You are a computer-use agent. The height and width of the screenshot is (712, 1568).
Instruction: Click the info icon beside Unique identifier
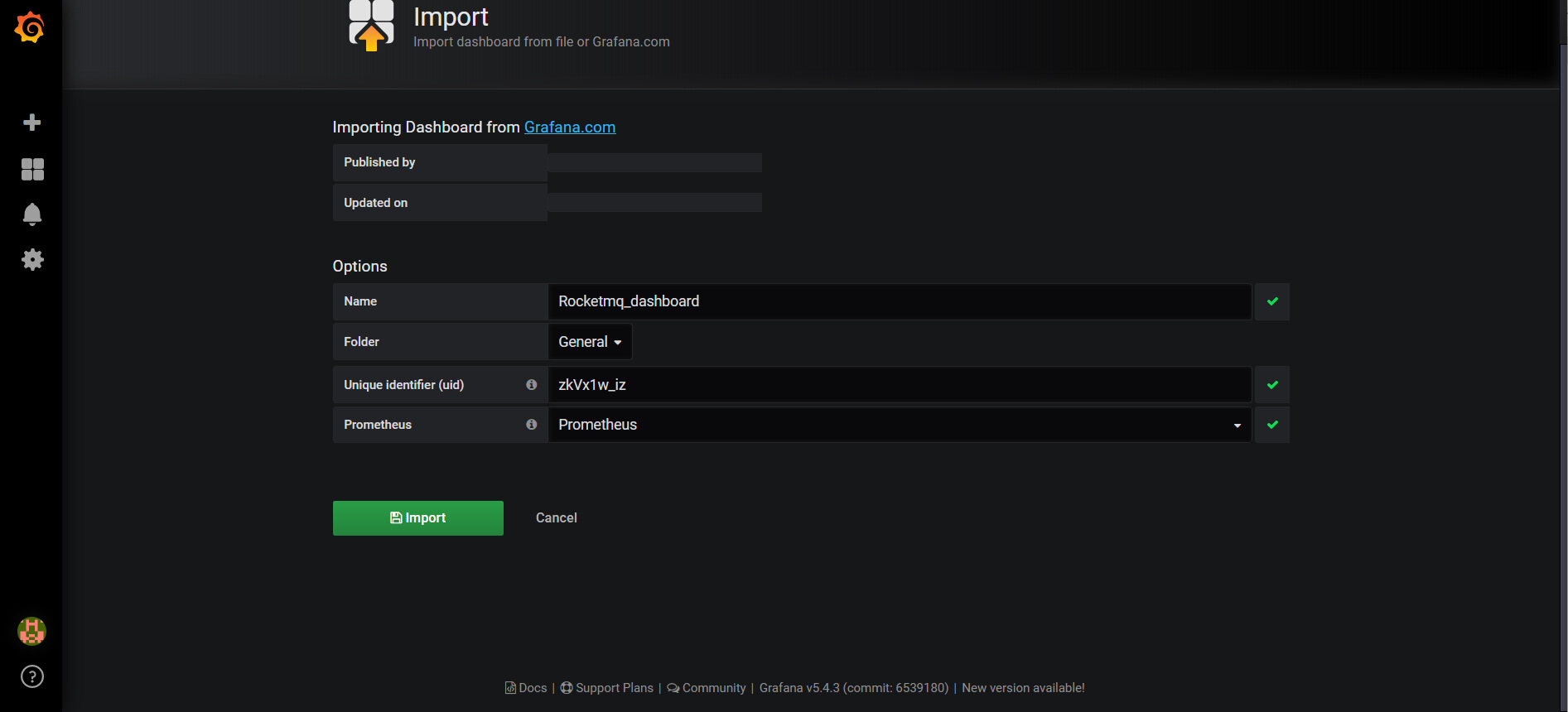point(532,385)
